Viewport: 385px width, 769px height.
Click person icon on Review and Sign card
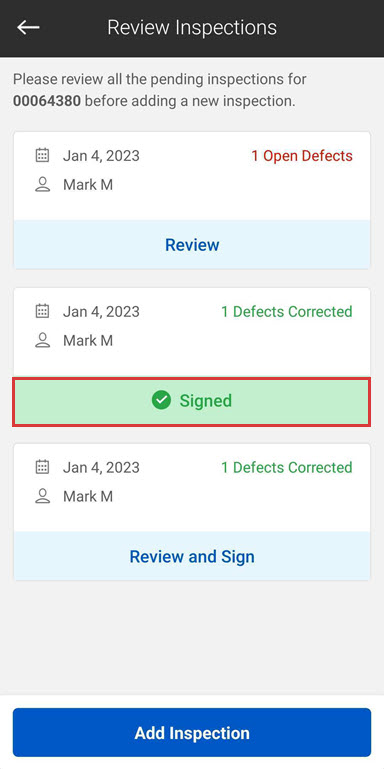(43, 496)
